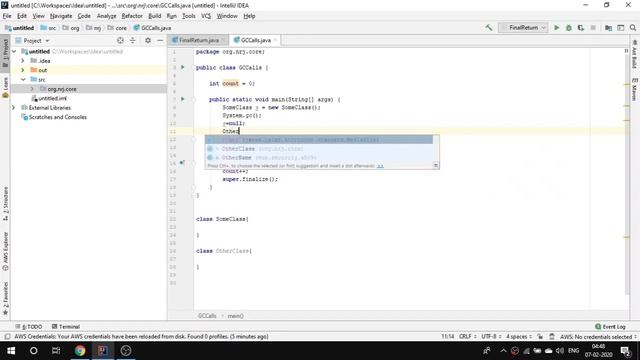Click the inspector hector icon in status bar
Viewport: 640px width, 360px height.
(552, 337)
